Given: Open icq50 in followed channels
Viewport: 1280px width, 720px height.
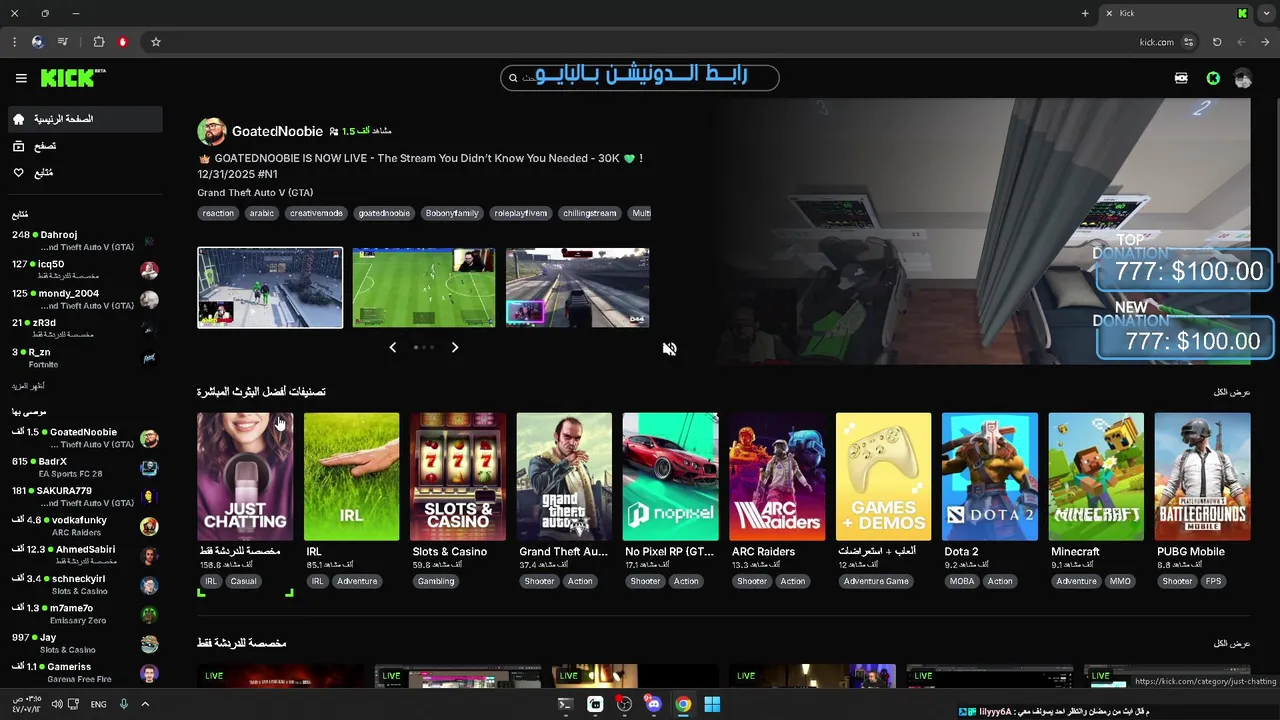Looking at the screenshot, I should pos(85,270).
